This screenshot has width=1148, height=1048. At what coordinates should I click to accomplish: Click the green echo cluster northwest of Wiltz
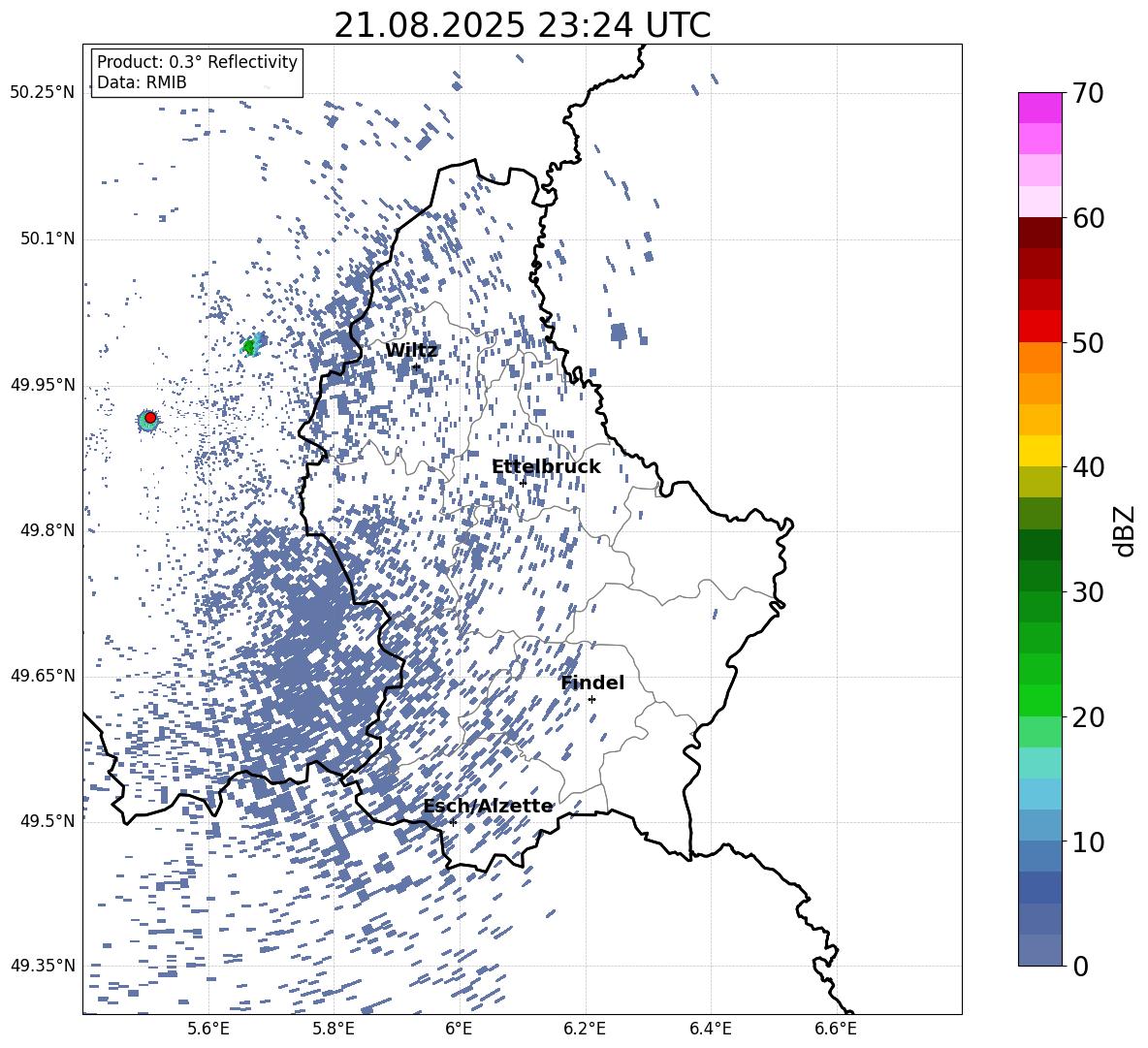point(251,345)
